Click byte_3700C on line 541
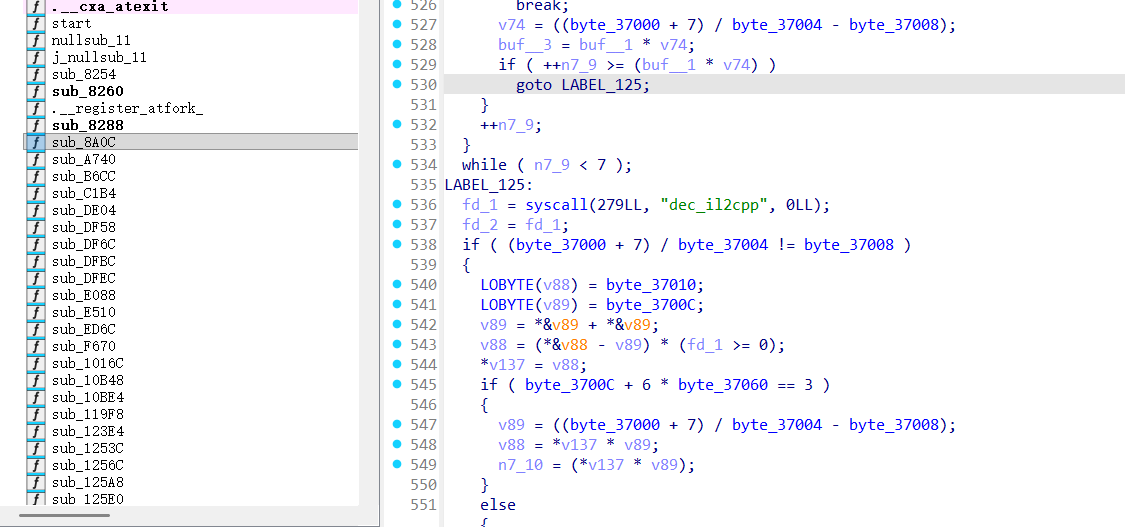The height and width of the screenshot is (527, 1125). click(651, 305)
